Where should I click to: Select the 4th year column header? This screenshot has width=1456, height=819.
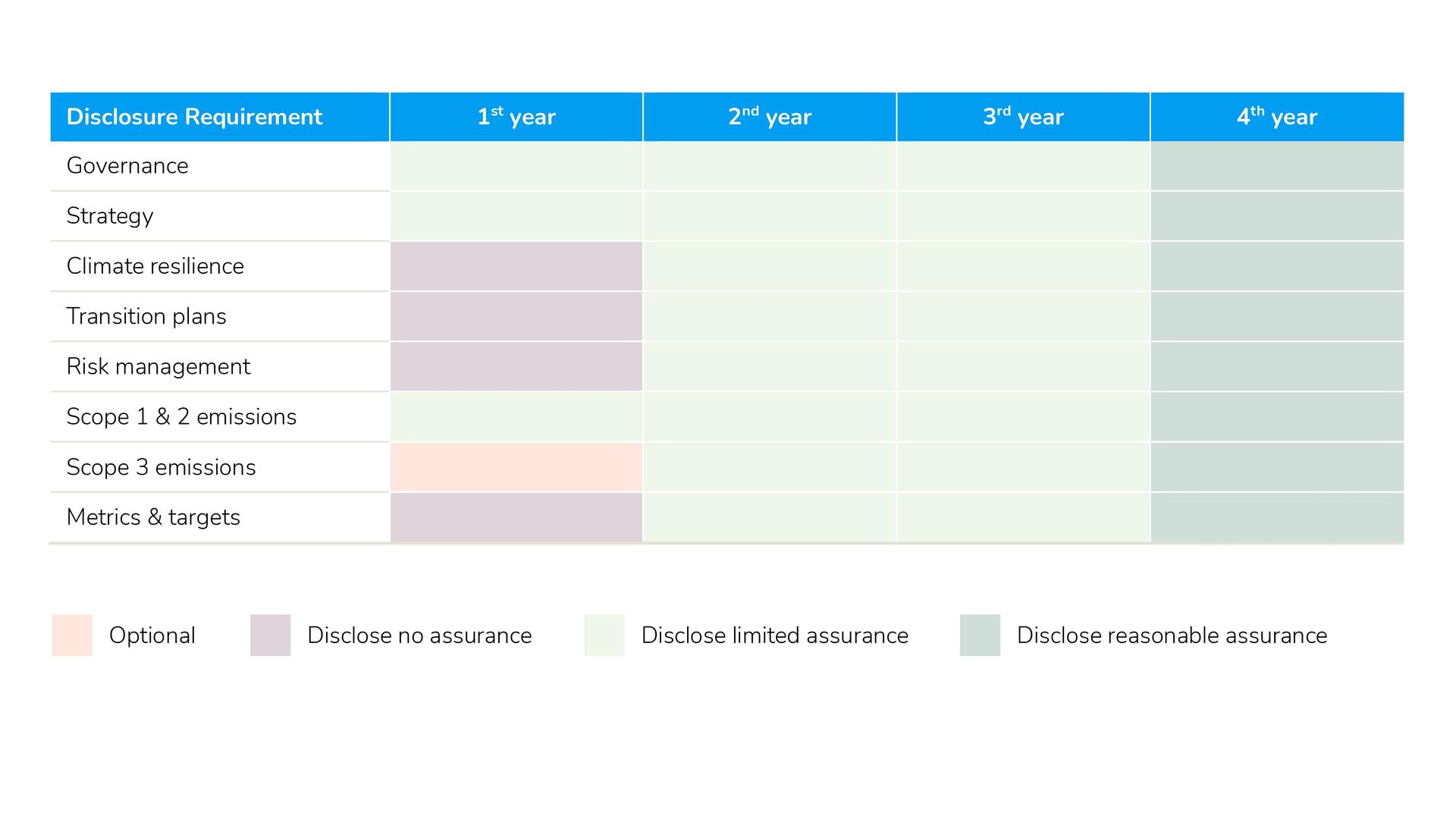pyautogui.click(x=1277, y=117)
